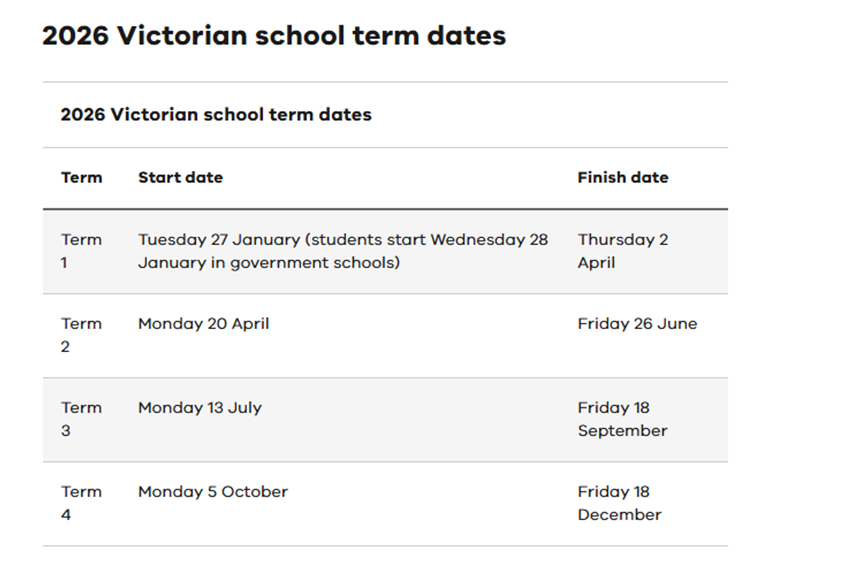The width and height of the screenshot is (845, 563).
Task: Click the 'Monday 13 July' start date
Action: (199, 408)
